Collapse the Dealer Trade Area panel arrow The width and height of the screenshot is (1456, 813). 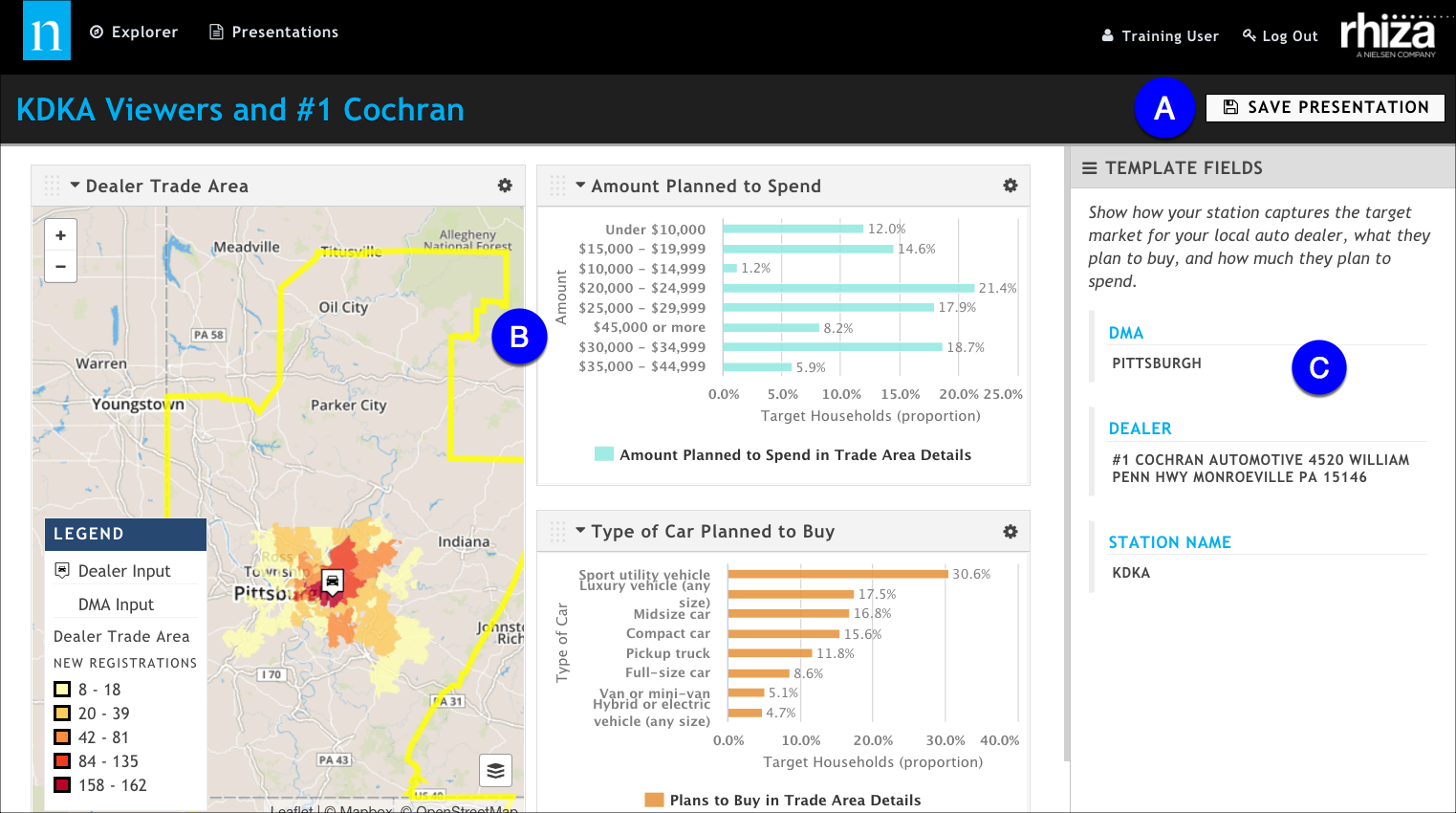click(75, 186)
